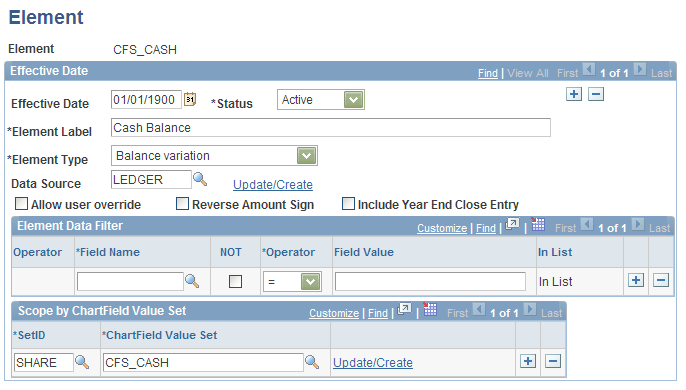Go to previous ChartField Value Set row
This screenshot has height=390, width=686.
pyautogui.click(x=479, y=309)
